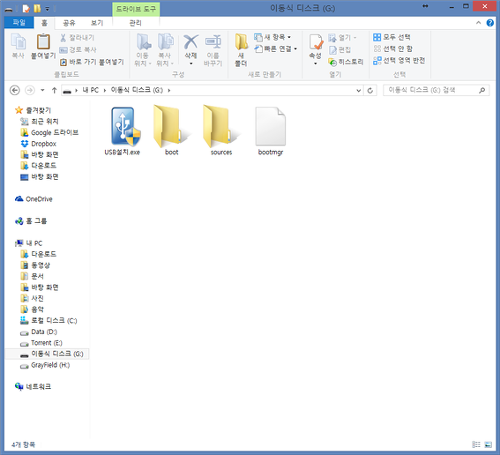
Task: Open 최근 위치 in favorites
Action: [x=39, y=122]
